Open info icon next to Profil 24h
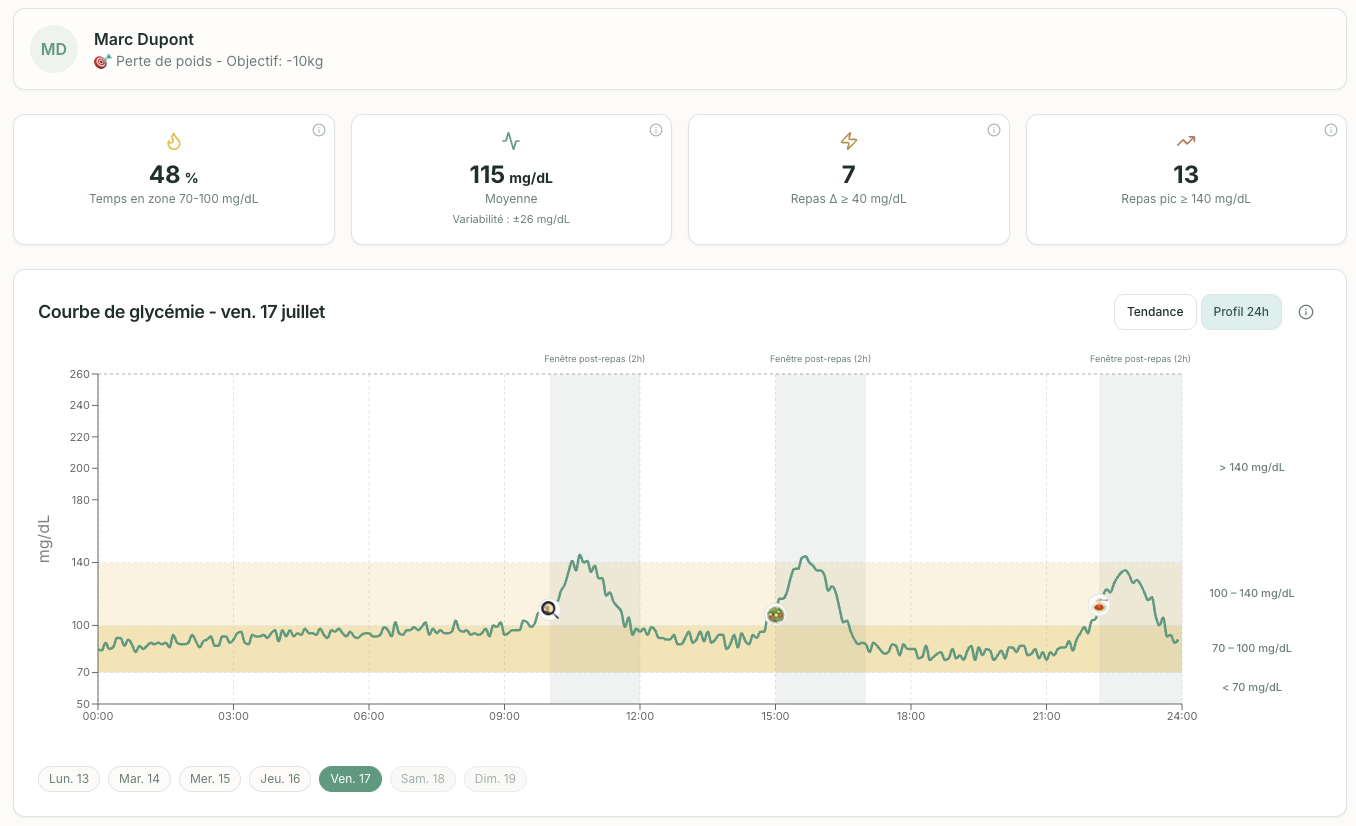The height and width of the screenshot is (826, 1356). [x=1306, y=312]
